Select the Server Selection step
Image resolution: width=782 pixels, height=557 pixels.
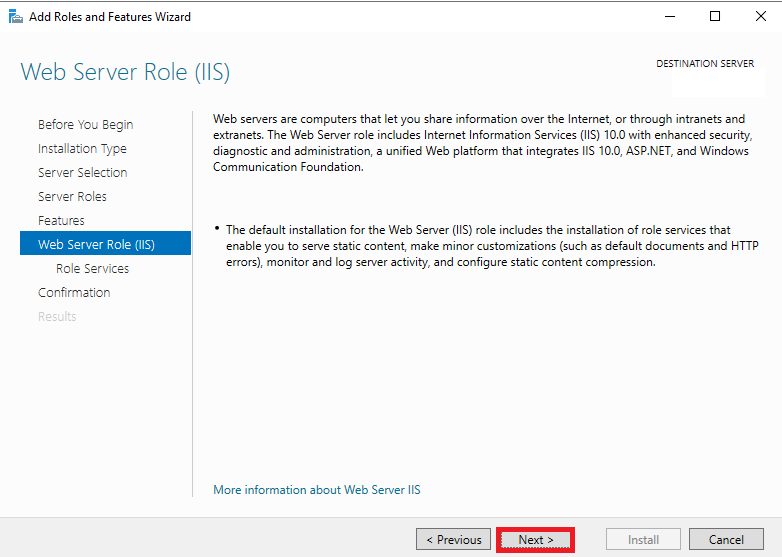(83, 173)
